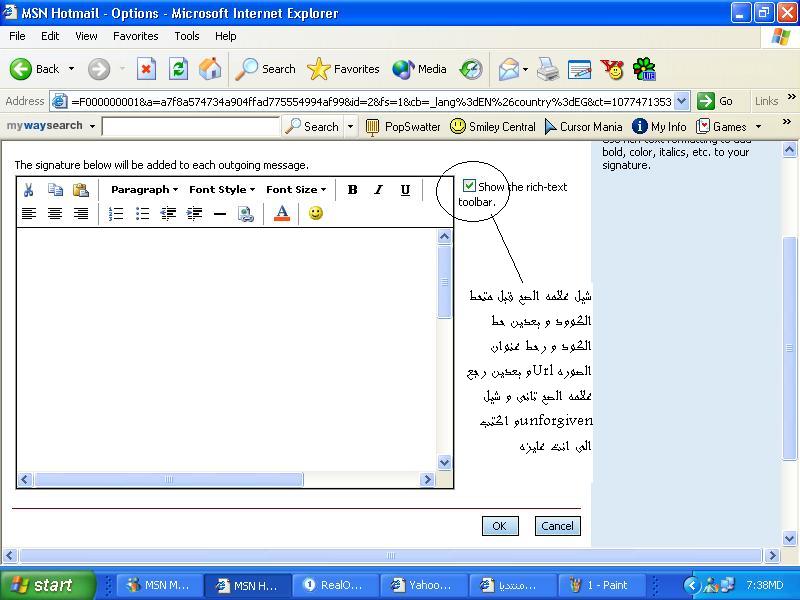This screenshot has height=600, width=800.
Task: Open the Back button history dropdown
Action: pyautogui.click(x=71, y=69)
